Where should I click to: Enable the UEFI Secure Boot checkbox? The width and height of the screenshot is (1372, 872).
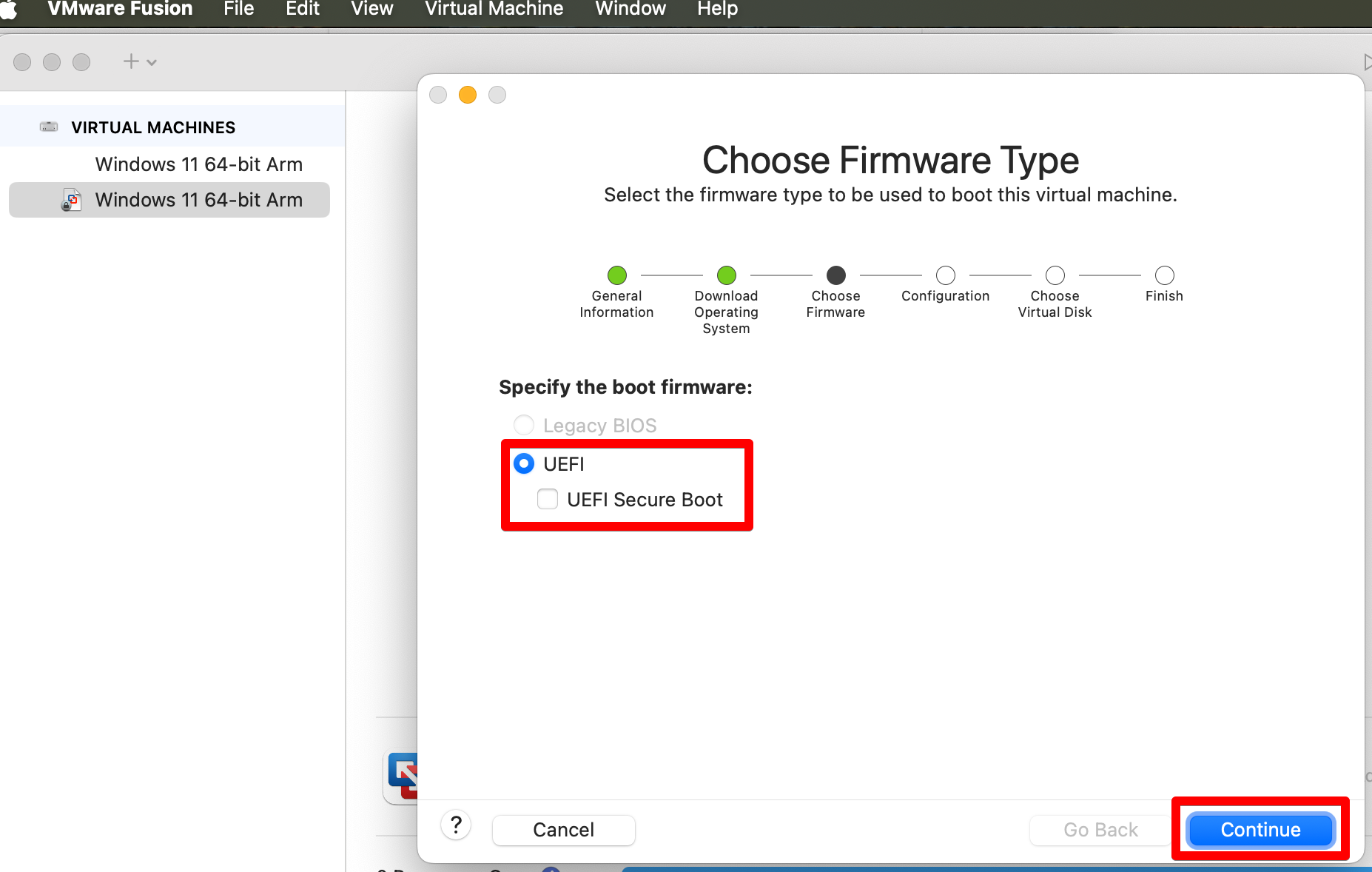[548, 499]
